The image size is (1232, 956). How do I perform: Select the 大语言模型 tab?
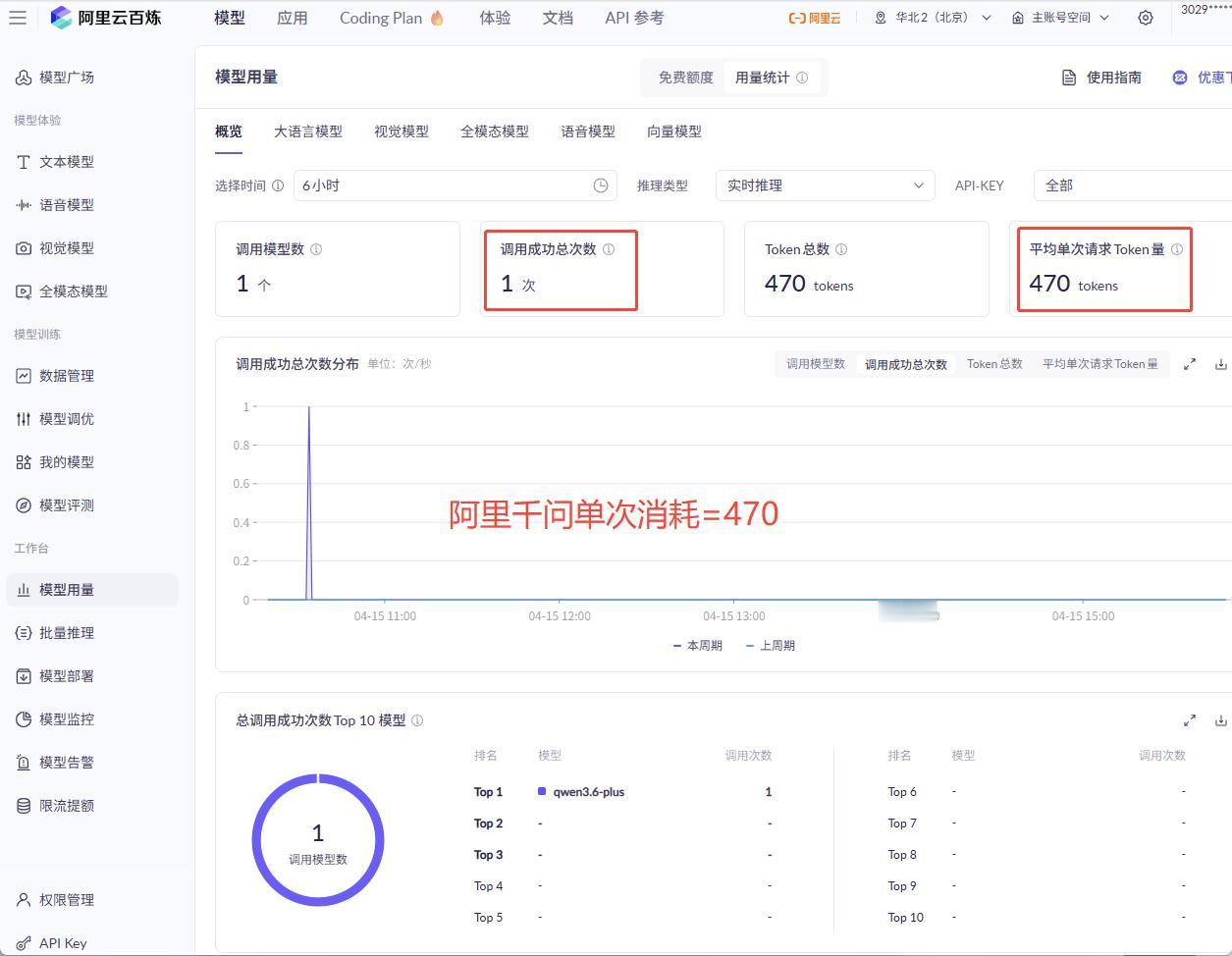coord(308,132)
